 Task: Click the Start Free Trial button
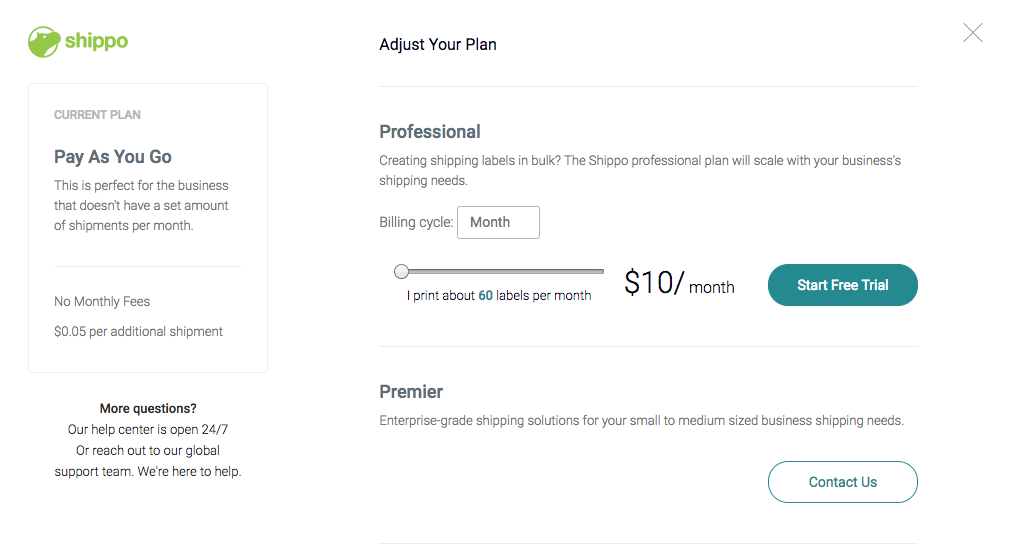pyautogui.click(x=842, y=285)
